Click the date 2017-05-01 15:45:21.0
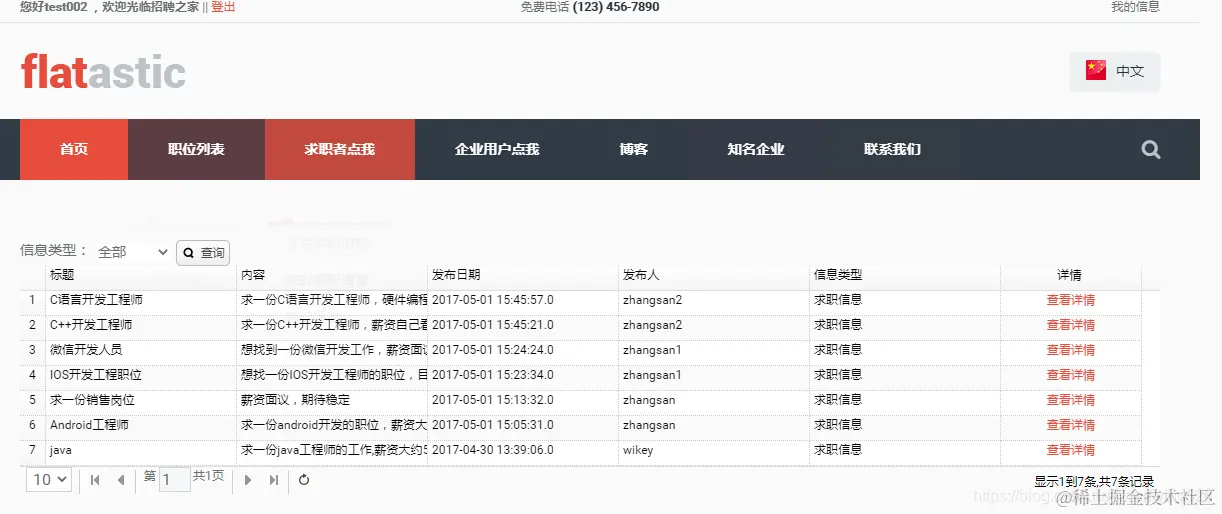This screenshot has height=514, width=1222. click(x=493, y=325)
